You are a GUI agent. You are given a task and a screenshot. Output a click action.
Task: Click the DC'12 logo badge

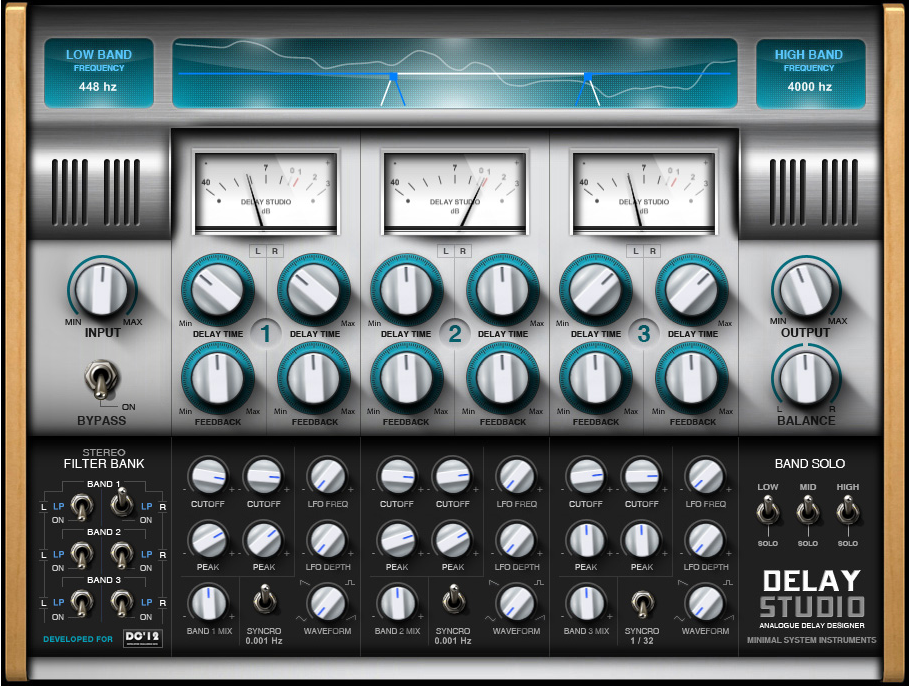pyautogui.click(x=141, y=638)
